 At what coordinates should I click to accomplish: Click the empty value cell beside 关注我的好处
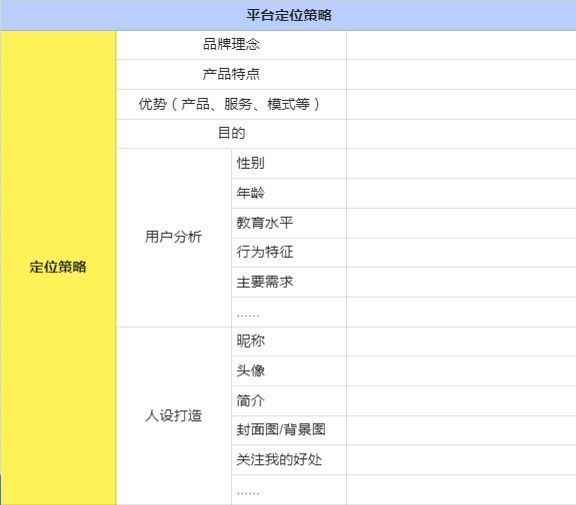click(461, 460)
